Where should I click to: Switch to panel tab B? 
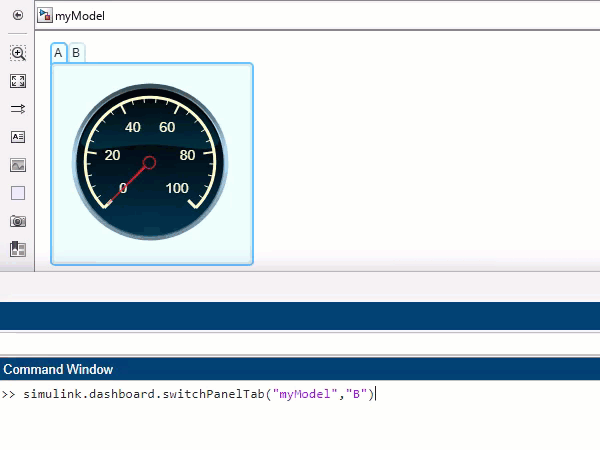point(76,52)
